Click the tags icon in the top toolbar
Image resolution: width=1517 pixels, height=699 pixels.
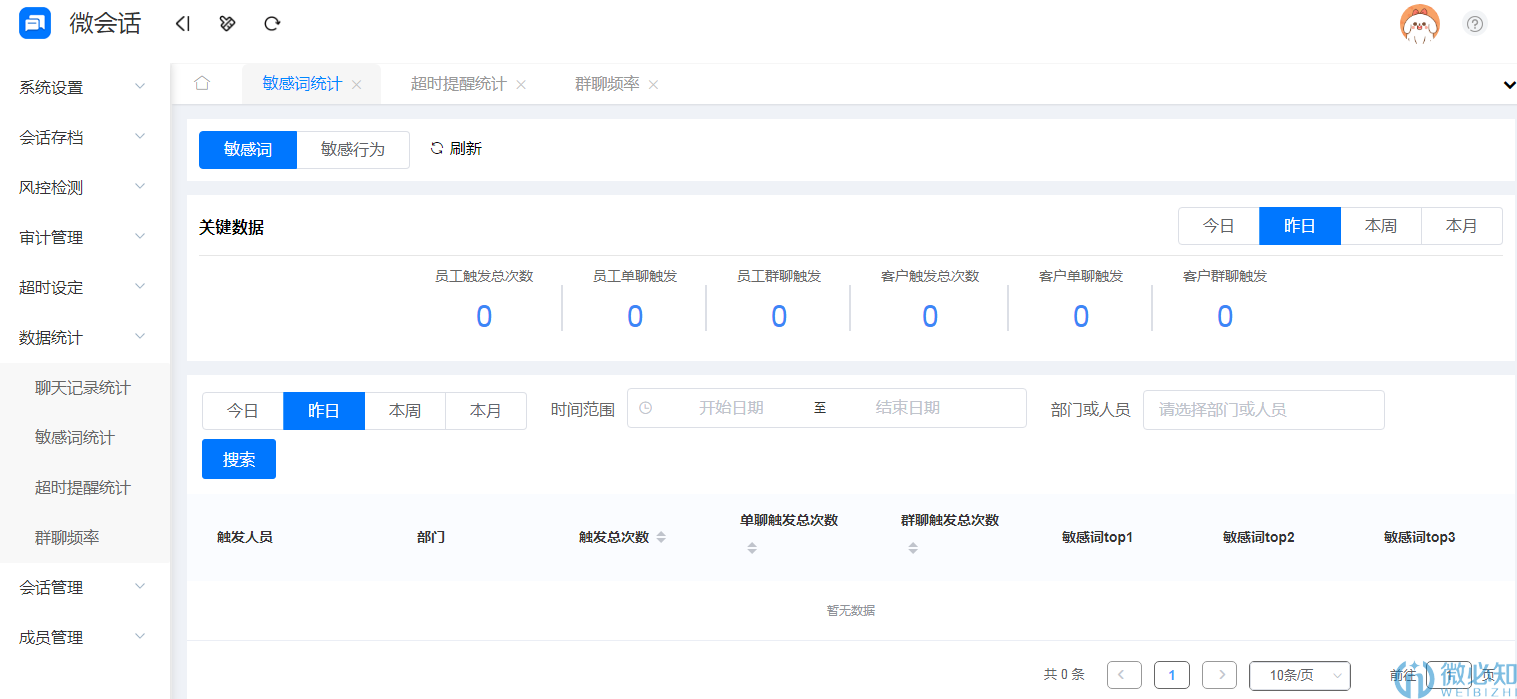pos(227,22)
